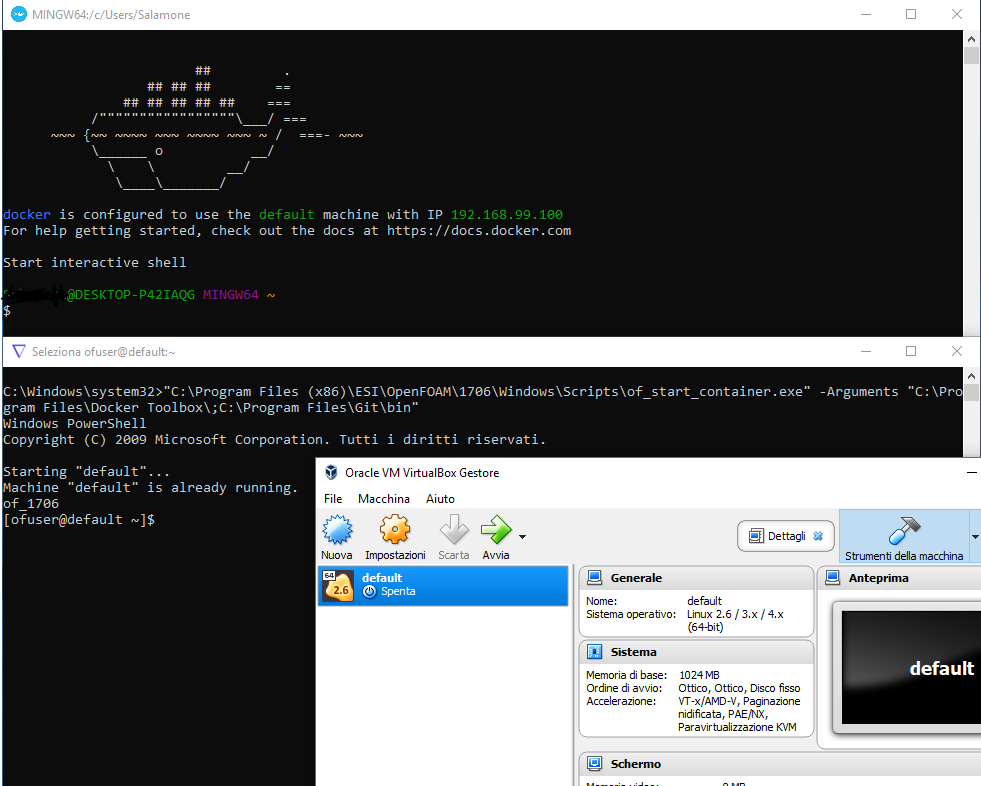
Task: Click the VirtualBox cube title bar icon
Action: coord(331,472)
